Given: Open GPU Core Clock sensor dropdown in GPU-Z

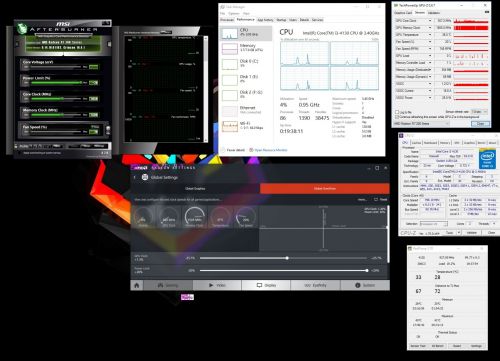Looking at the screenshot, I should pos(430,21).
